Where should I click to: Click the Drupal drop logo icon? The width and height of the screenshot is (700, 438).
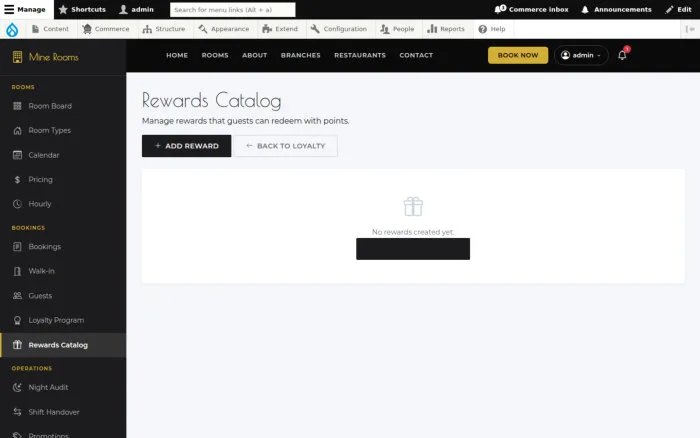(x=12, y=29)
